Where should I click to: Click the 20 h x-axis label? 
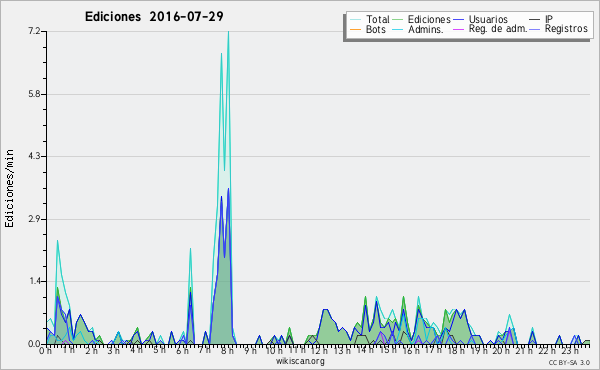pyautogui.click(x=501, y=351)
